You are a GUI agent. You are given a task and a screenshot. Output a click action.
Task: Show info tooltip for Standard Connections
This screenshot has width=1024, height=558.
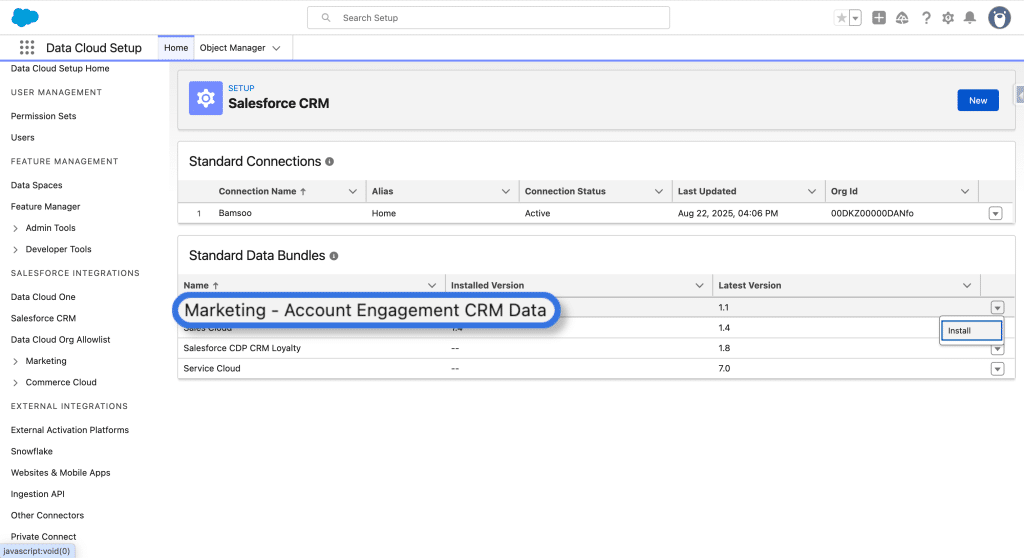point(330,161)
